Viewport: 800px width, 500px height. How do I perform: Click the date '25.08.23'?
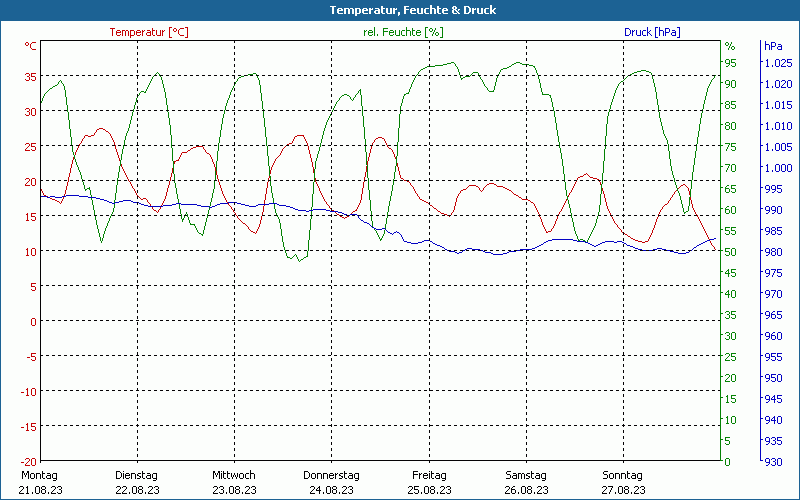[430, 490]
